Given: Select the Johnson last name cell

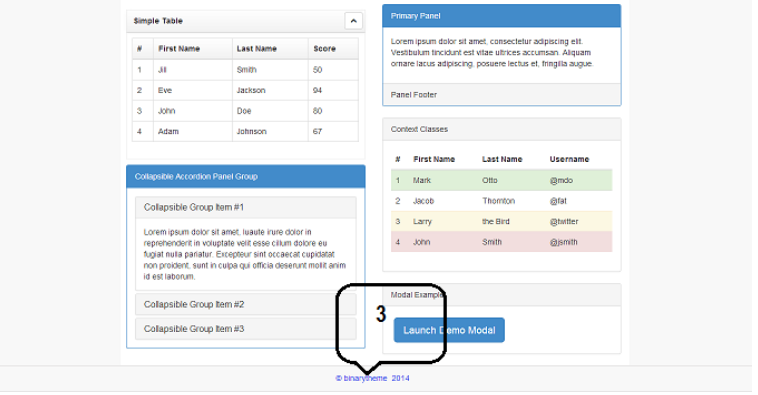Looking at the screenshot, I should click(251, 132).
